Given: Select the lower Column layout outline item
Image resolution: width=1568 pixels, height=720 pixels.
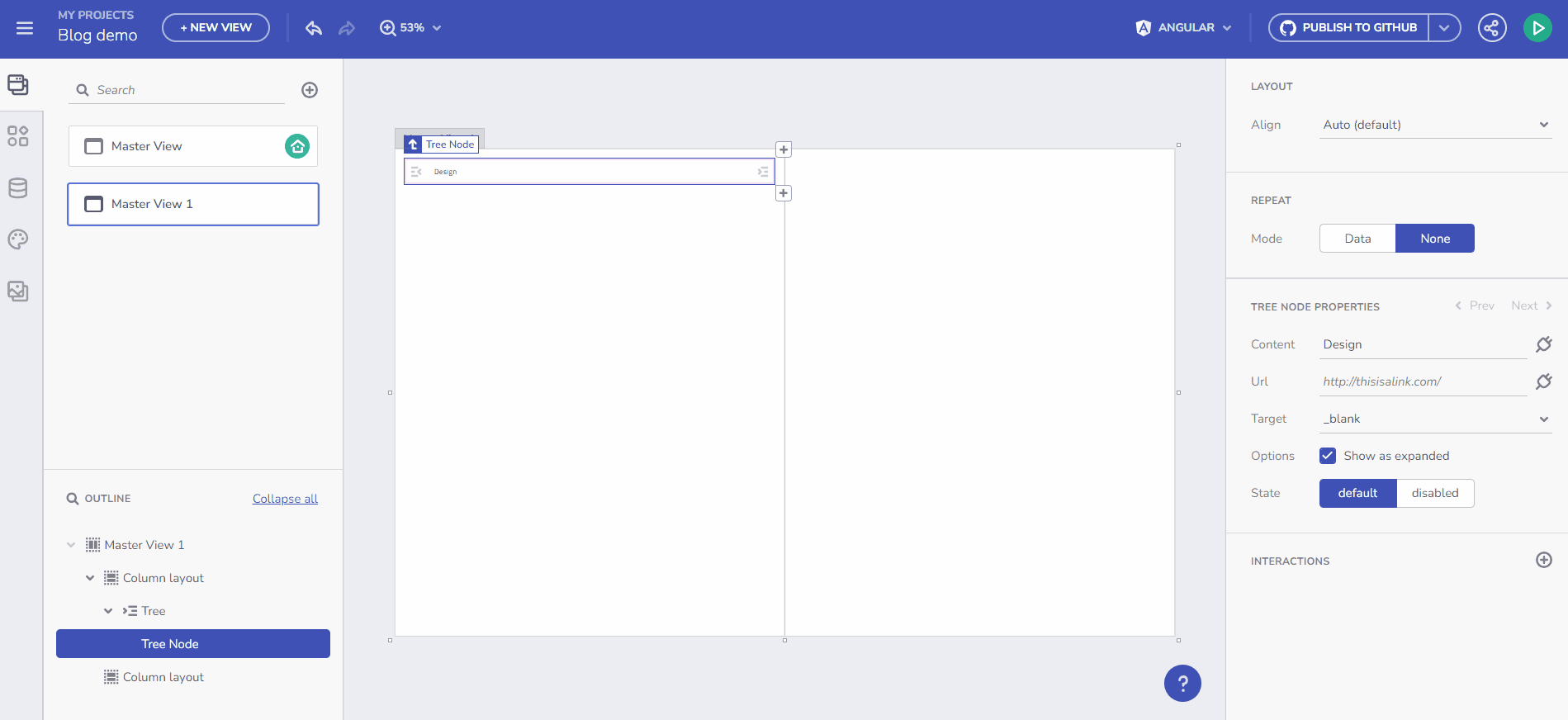Looking at the screenshot, I should (163, 677).
